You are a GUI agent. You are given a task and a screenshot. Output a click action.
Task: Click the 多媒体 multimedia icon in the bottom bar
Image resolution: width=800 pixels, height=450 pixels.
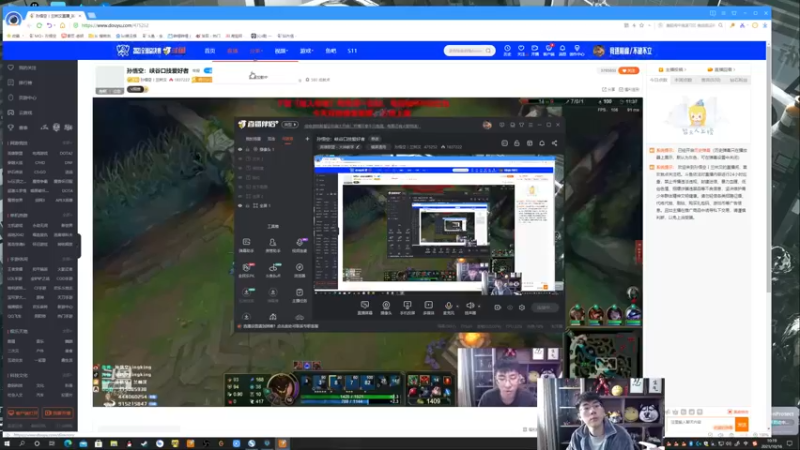click(x=429, y=307)
